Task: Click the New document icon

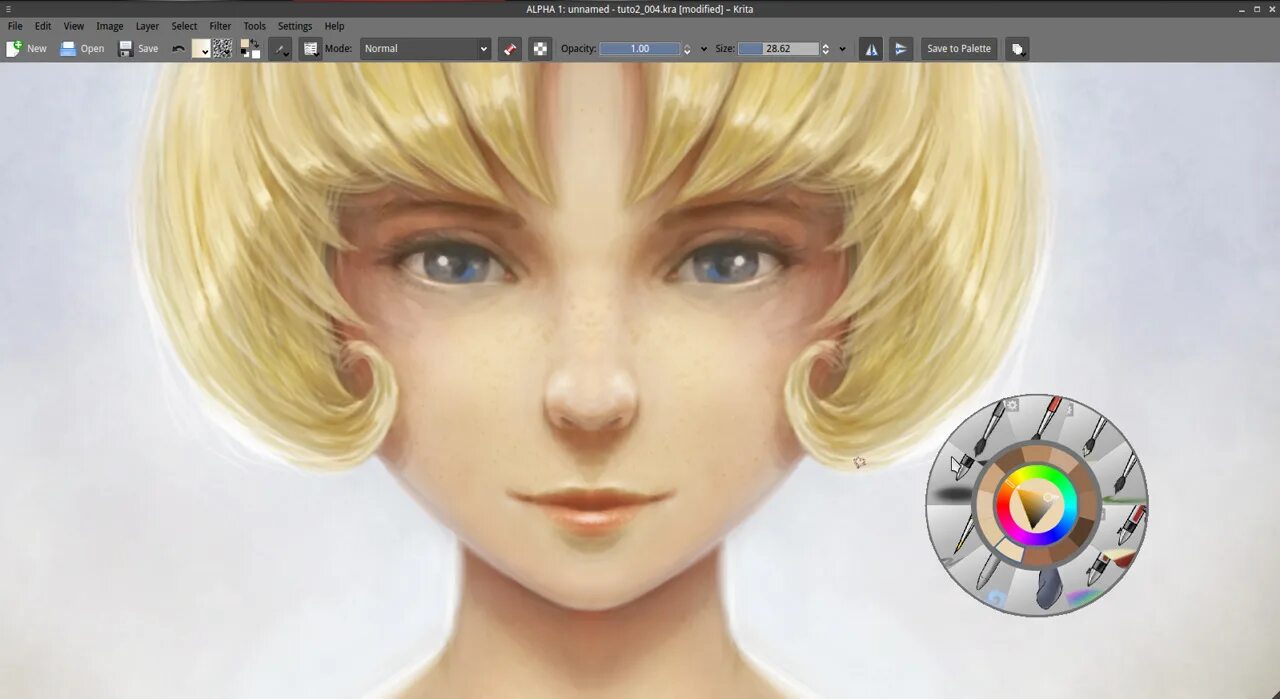Action: click(14, 48)
